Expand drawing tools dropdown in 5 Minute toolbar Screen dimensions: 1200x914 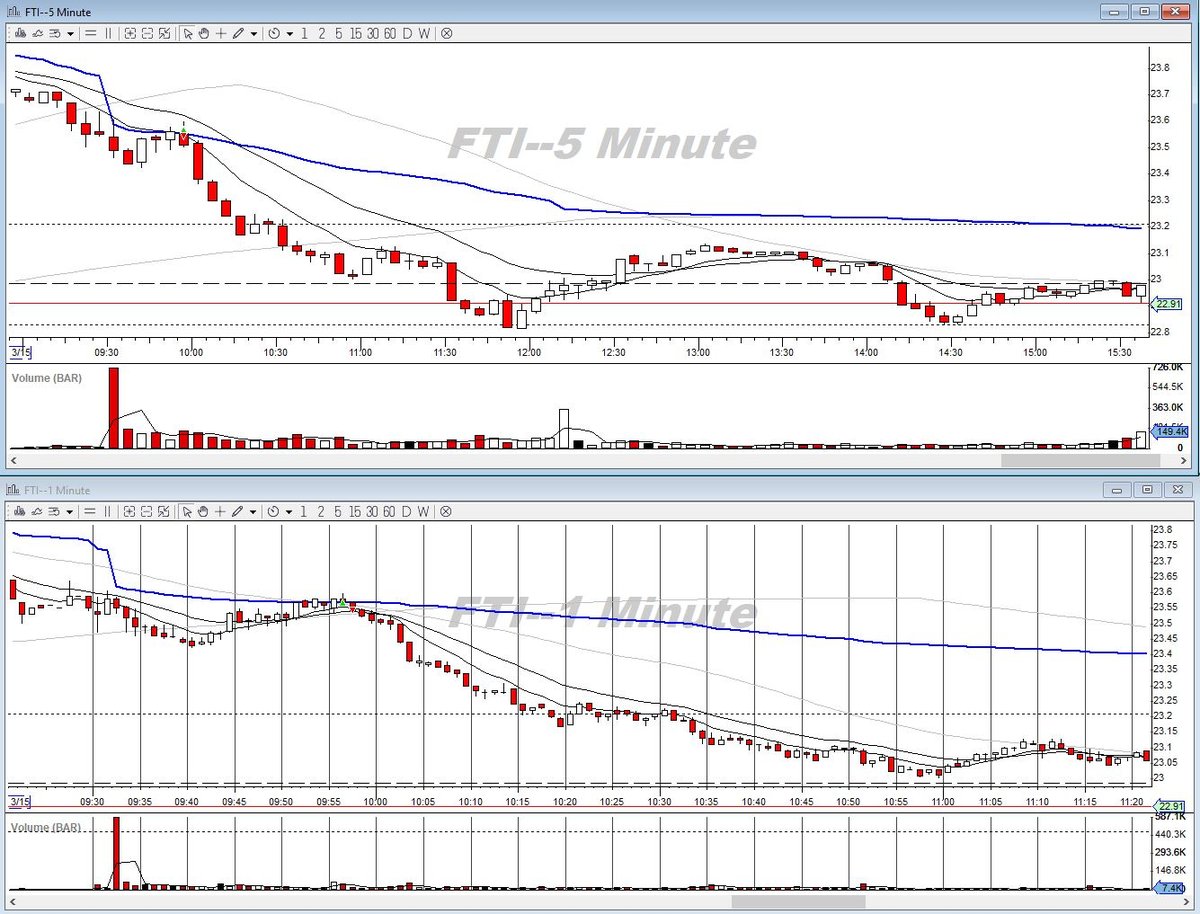(254, 33)
